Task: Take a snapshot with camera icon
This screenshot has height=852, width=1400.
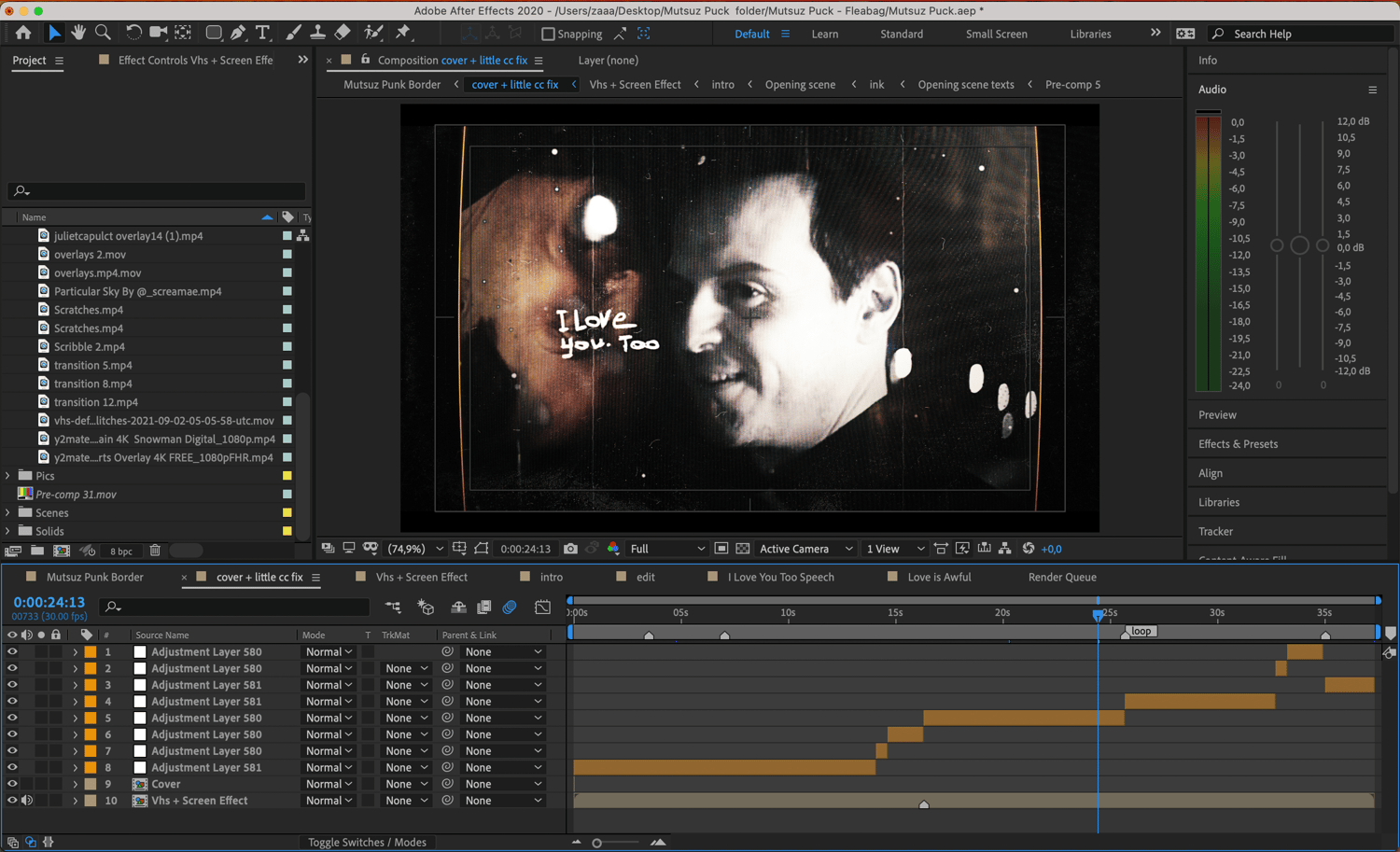Action: point(570,549)
